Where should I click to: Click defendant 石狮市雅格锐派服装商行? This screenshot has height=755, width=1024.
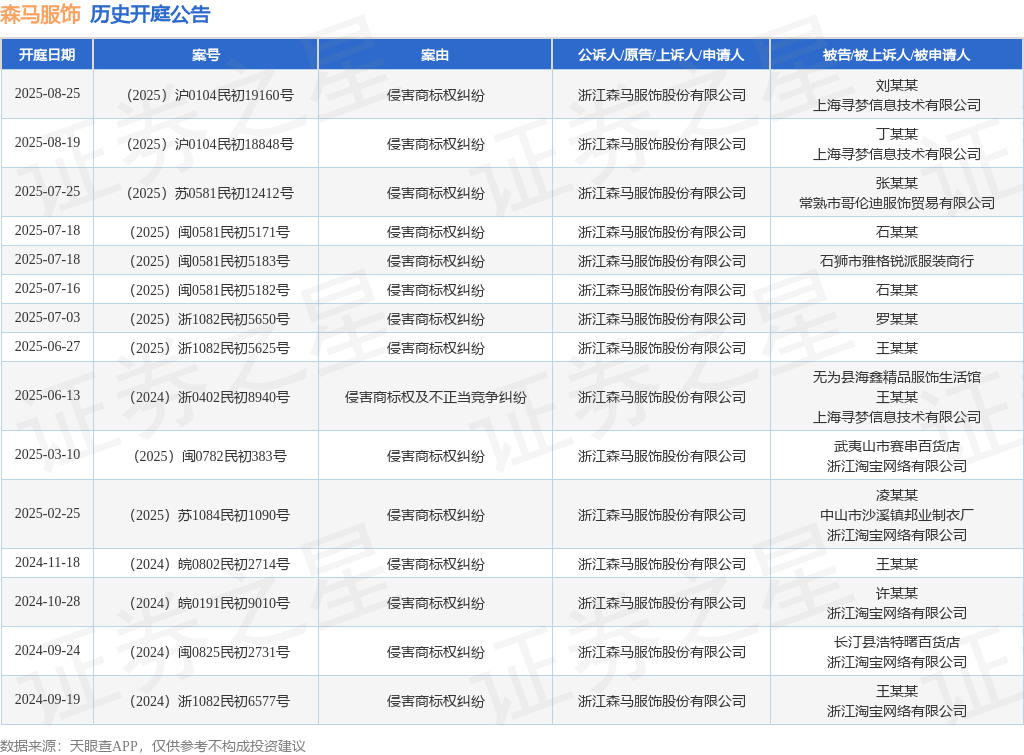click(x=897, y=261)
